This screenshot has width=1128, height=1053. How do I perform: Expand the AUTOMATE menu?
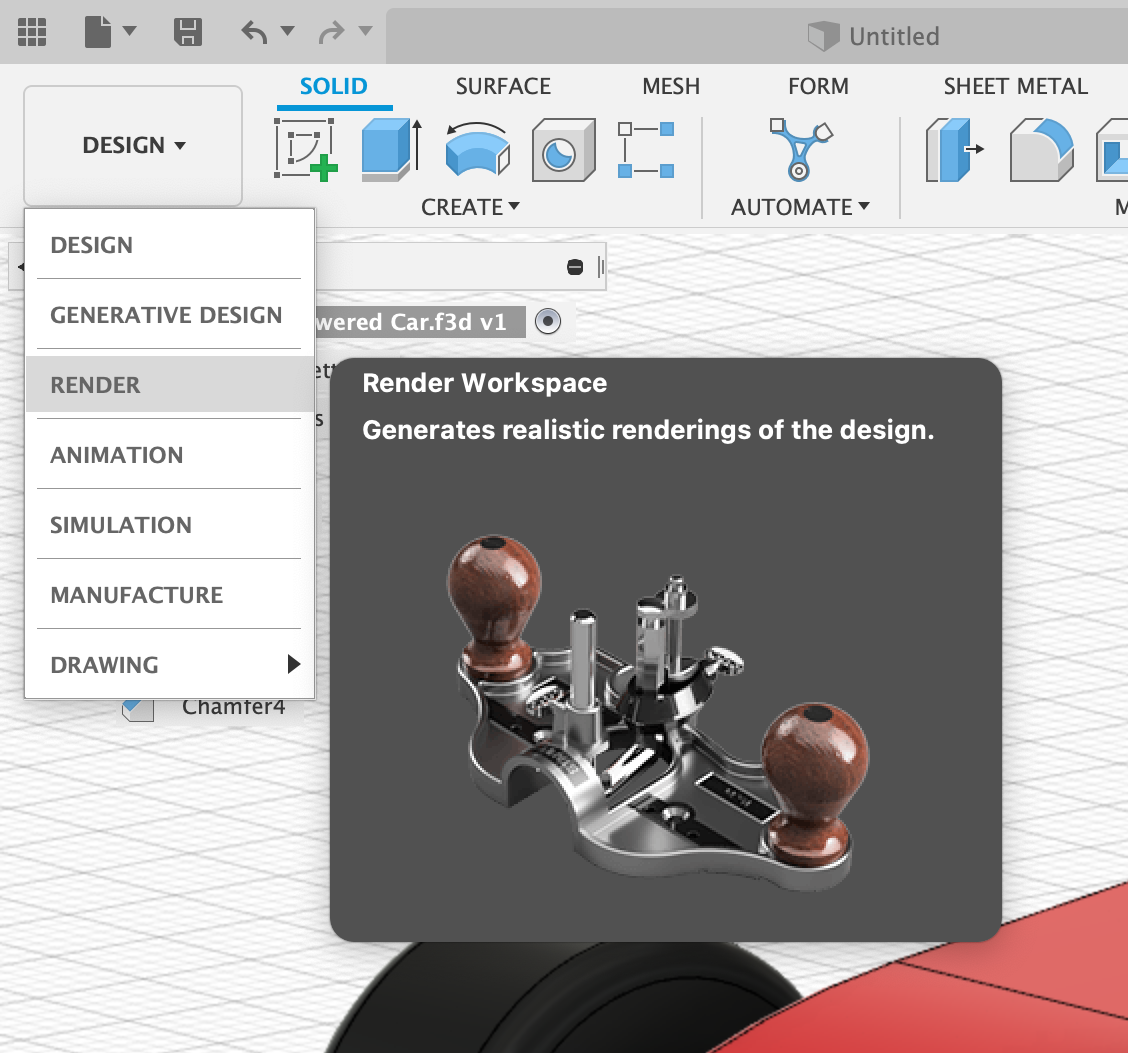(800, 207)
